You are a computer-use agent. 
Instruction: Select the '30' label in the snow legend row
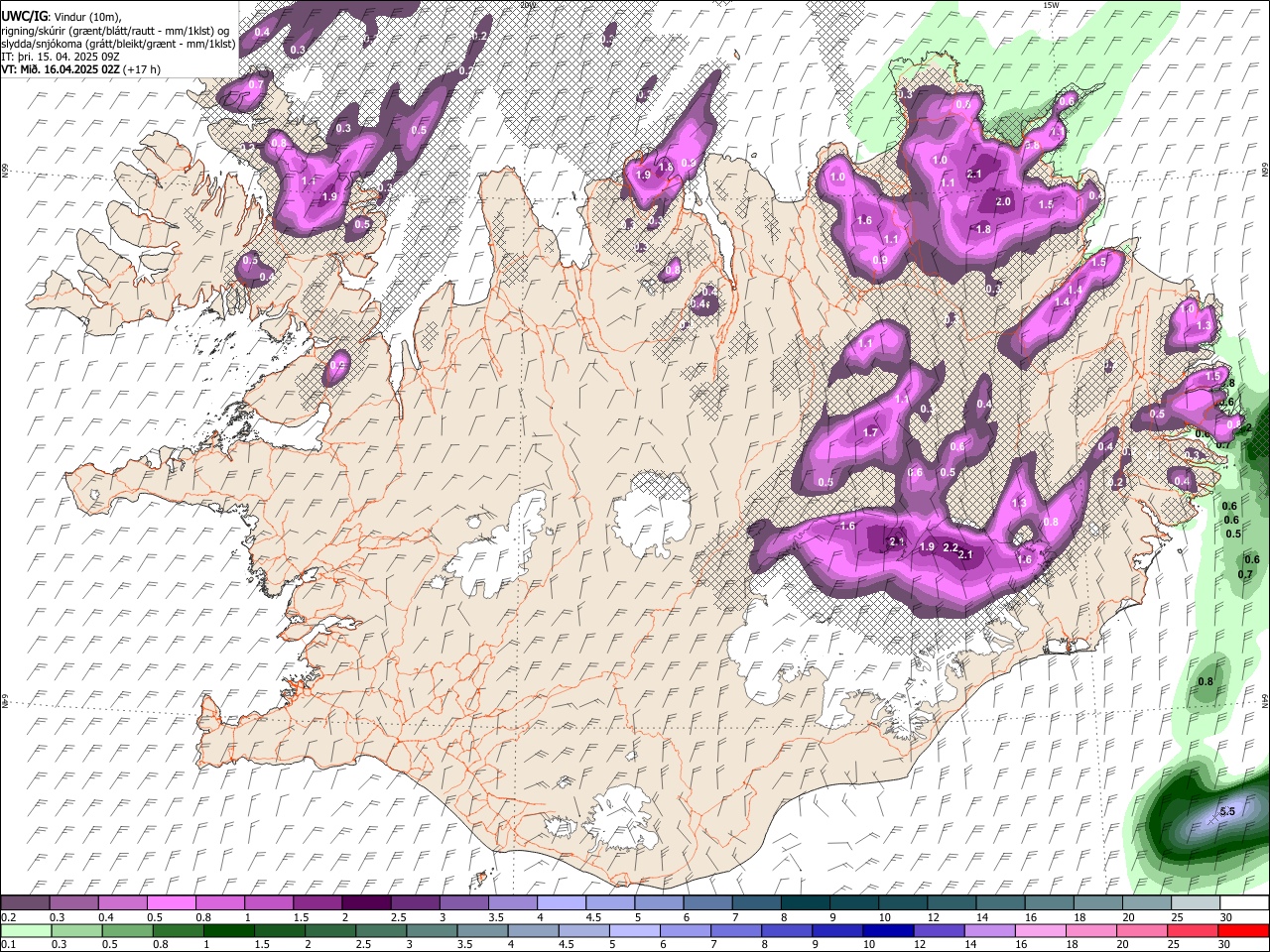(1226, 917)
